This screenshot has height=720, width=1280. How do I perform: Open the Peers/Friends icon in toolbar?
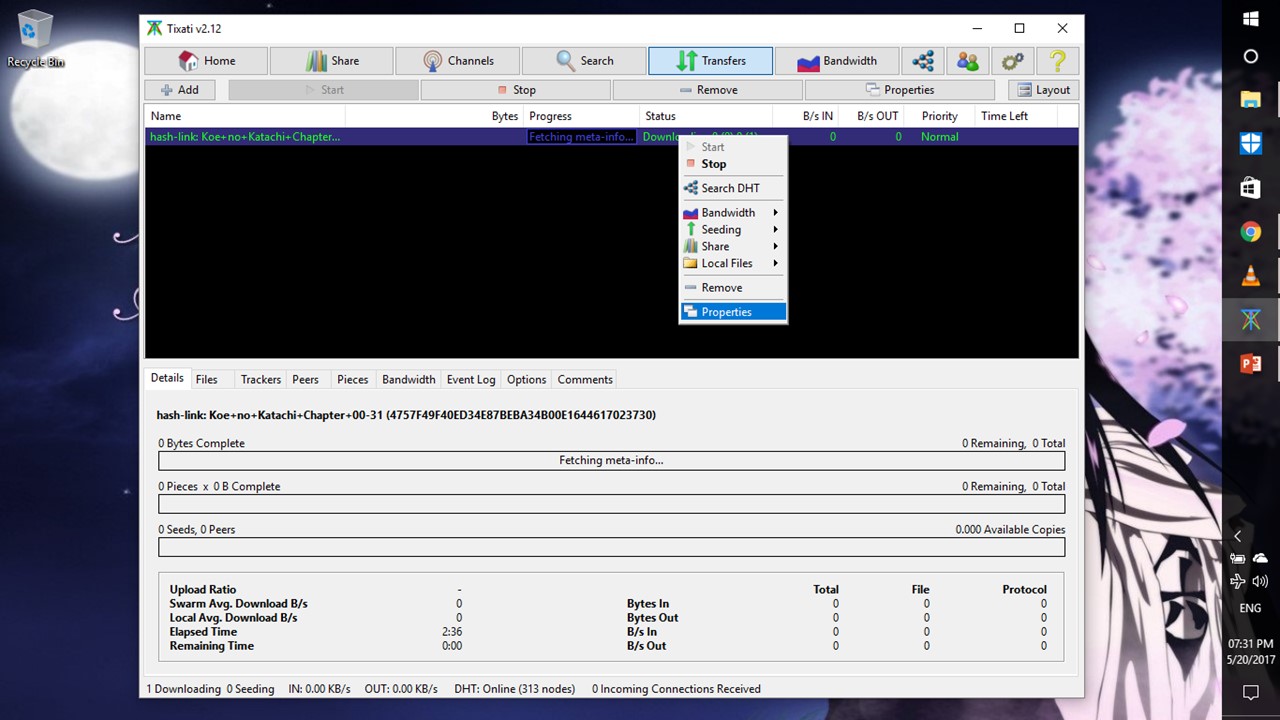coord(967,61)
